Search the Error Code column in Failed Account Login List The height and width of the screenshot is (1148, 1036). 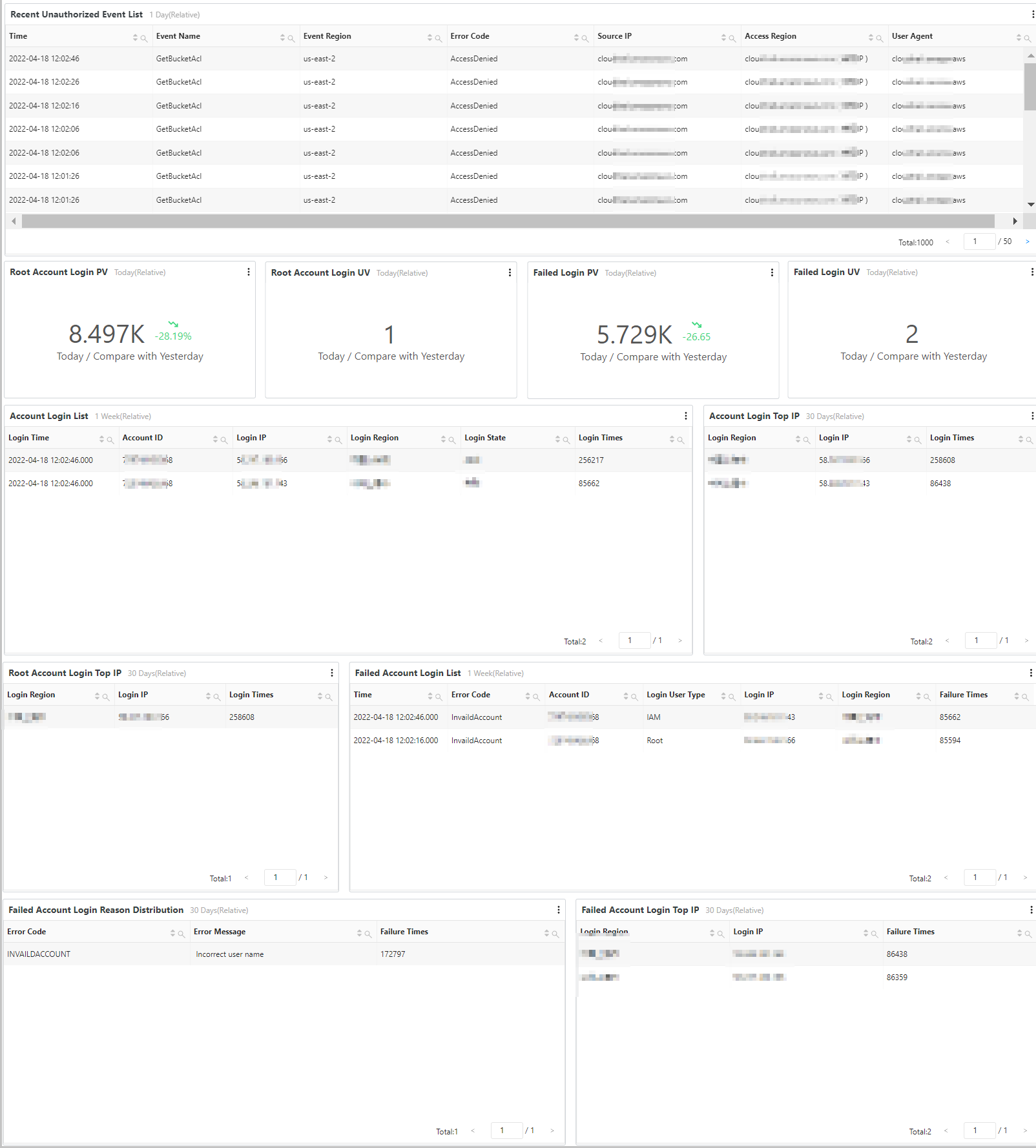point(536,696)
